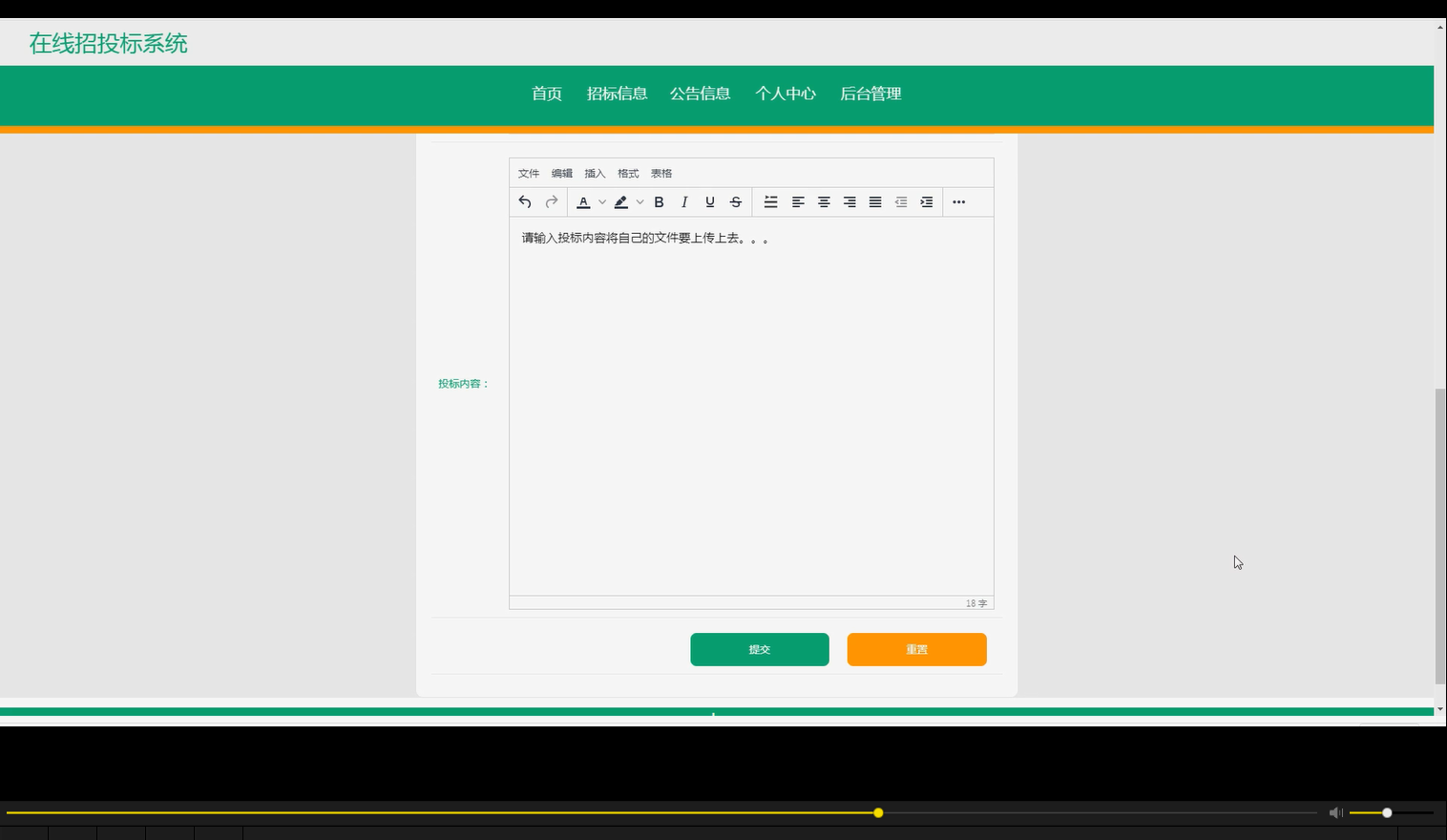The image size is (1447, 840).
Task: Open 后台管理 navigation link
Action: [x=870, y=94]
